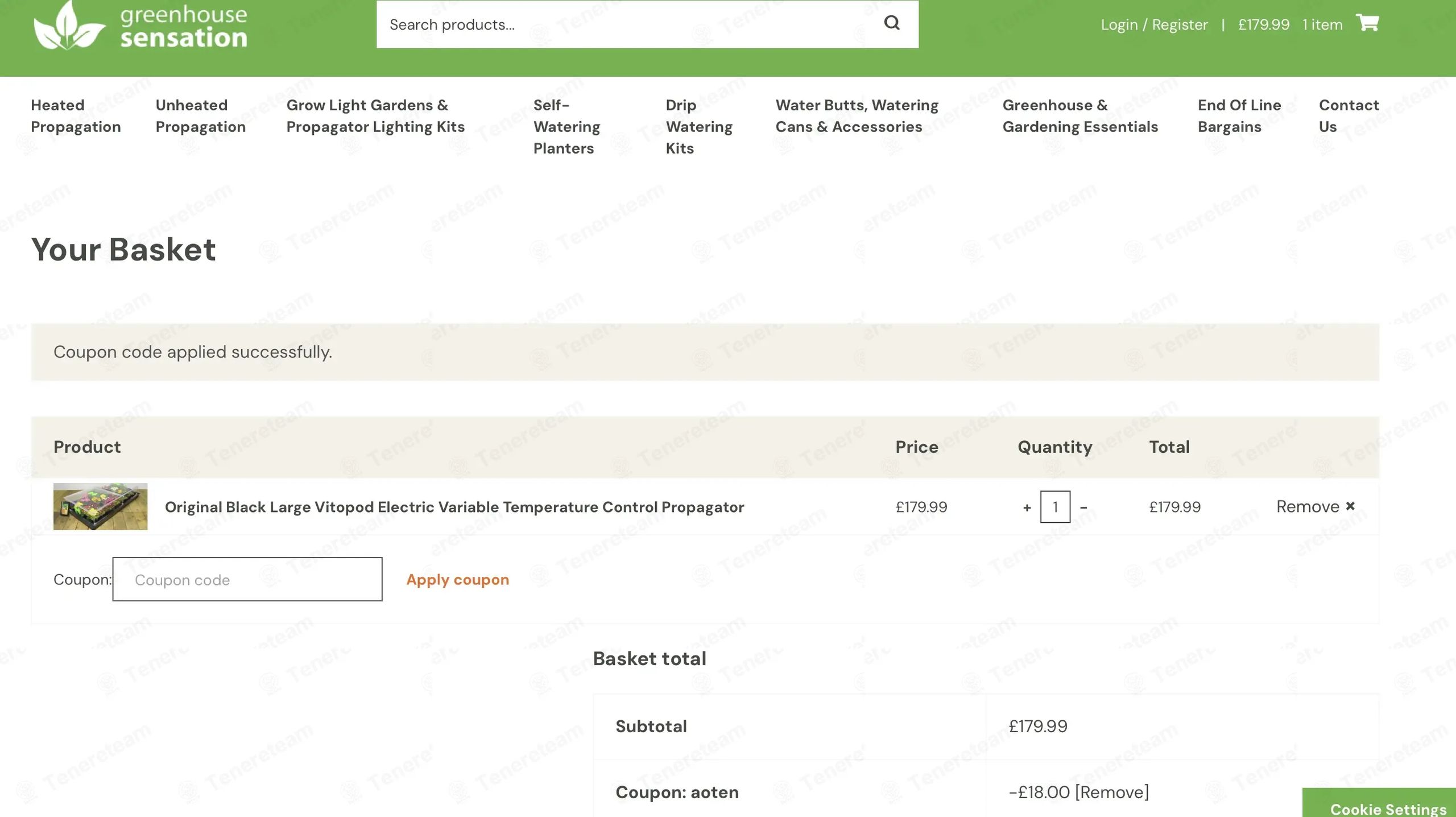
Task: Click Apply coupon button
Action: 457,579
